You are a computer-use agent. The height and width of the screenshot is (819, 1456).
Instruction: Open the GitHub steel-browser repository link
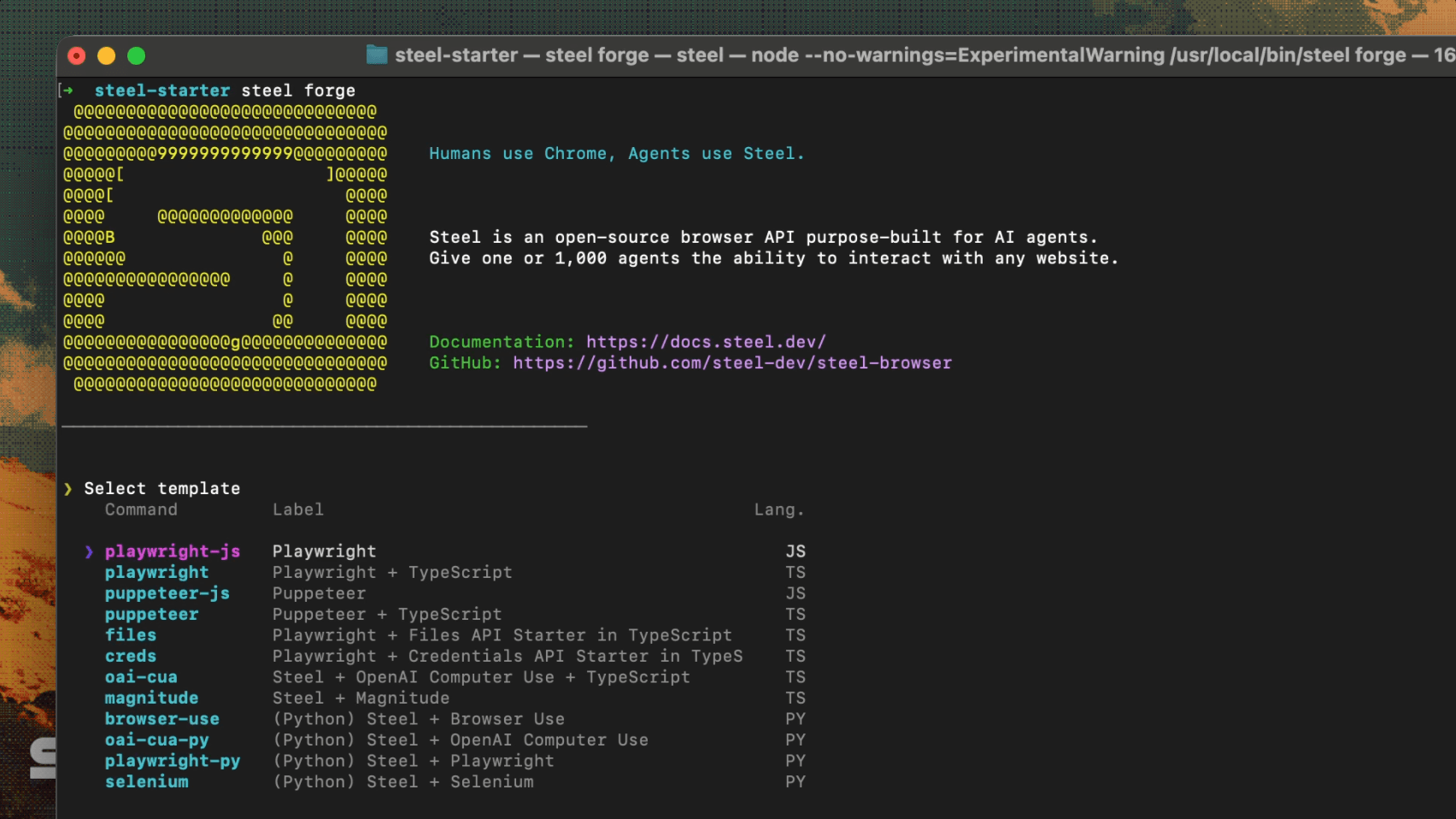[x=731, y=363]
